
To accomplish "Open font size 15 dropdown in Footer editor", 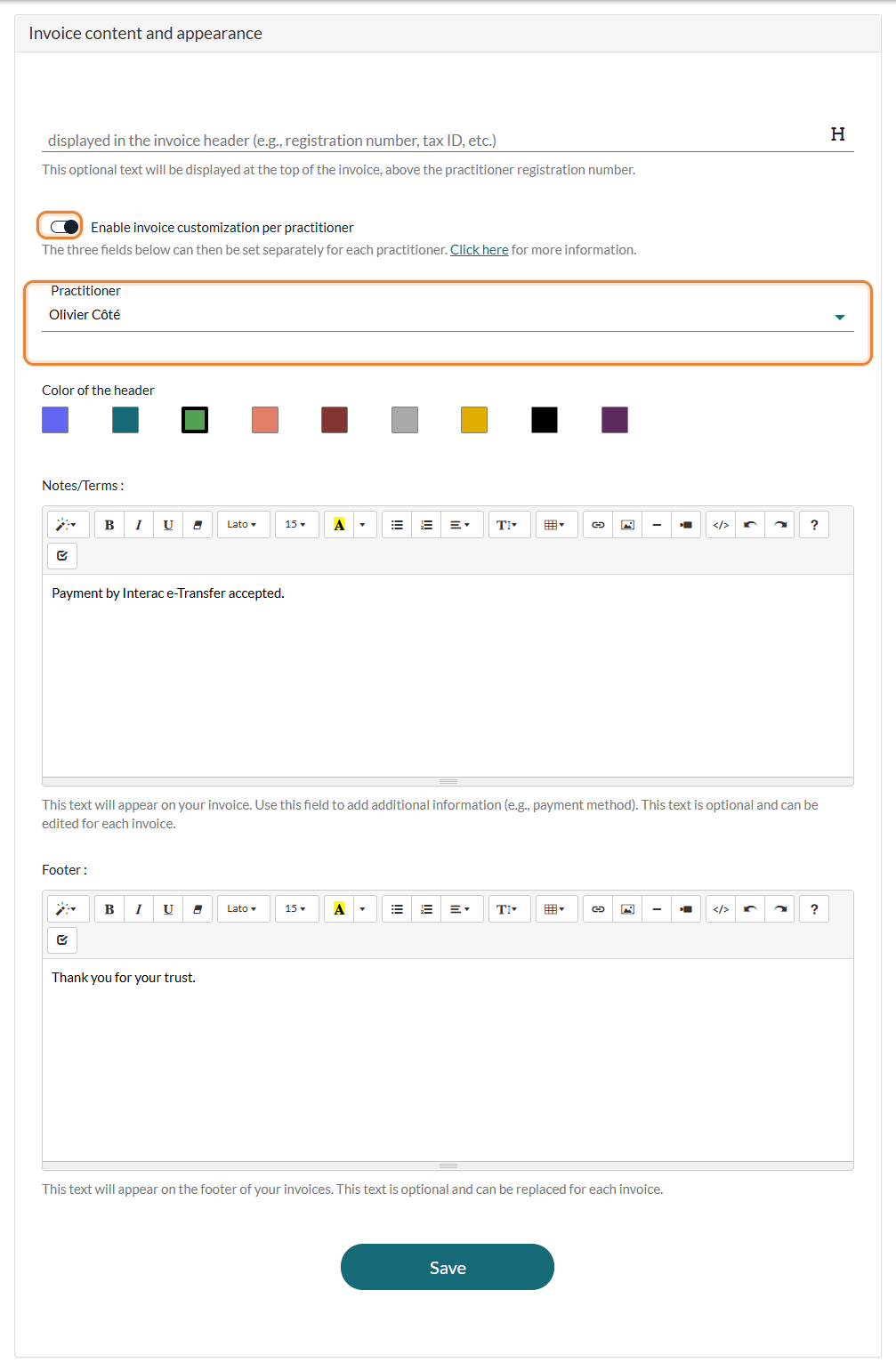I will [x=296, y=909].
